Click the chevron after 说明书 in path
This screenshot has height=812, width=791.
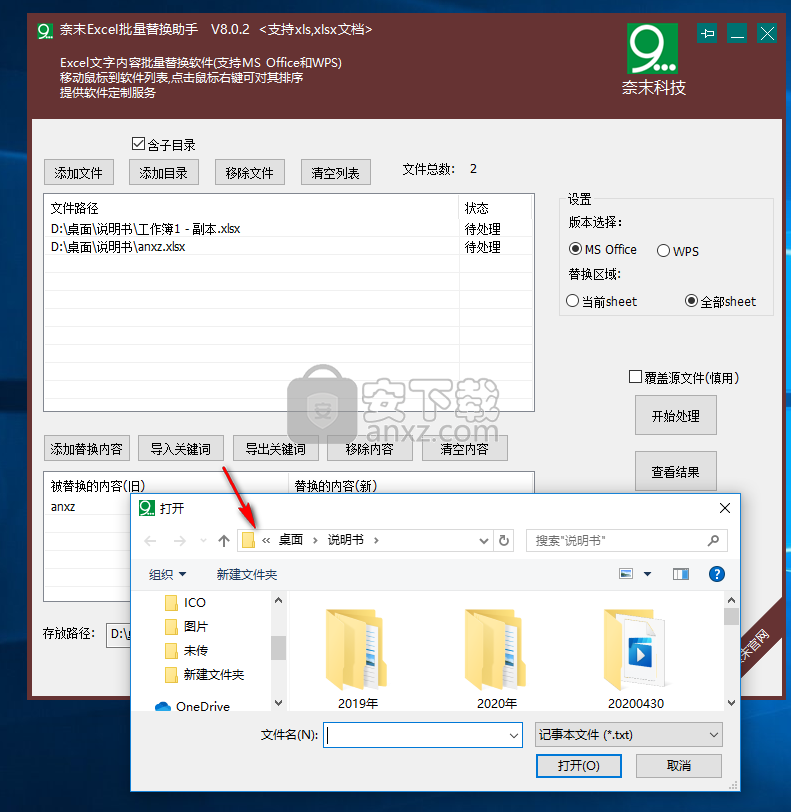tap(376, 541)
